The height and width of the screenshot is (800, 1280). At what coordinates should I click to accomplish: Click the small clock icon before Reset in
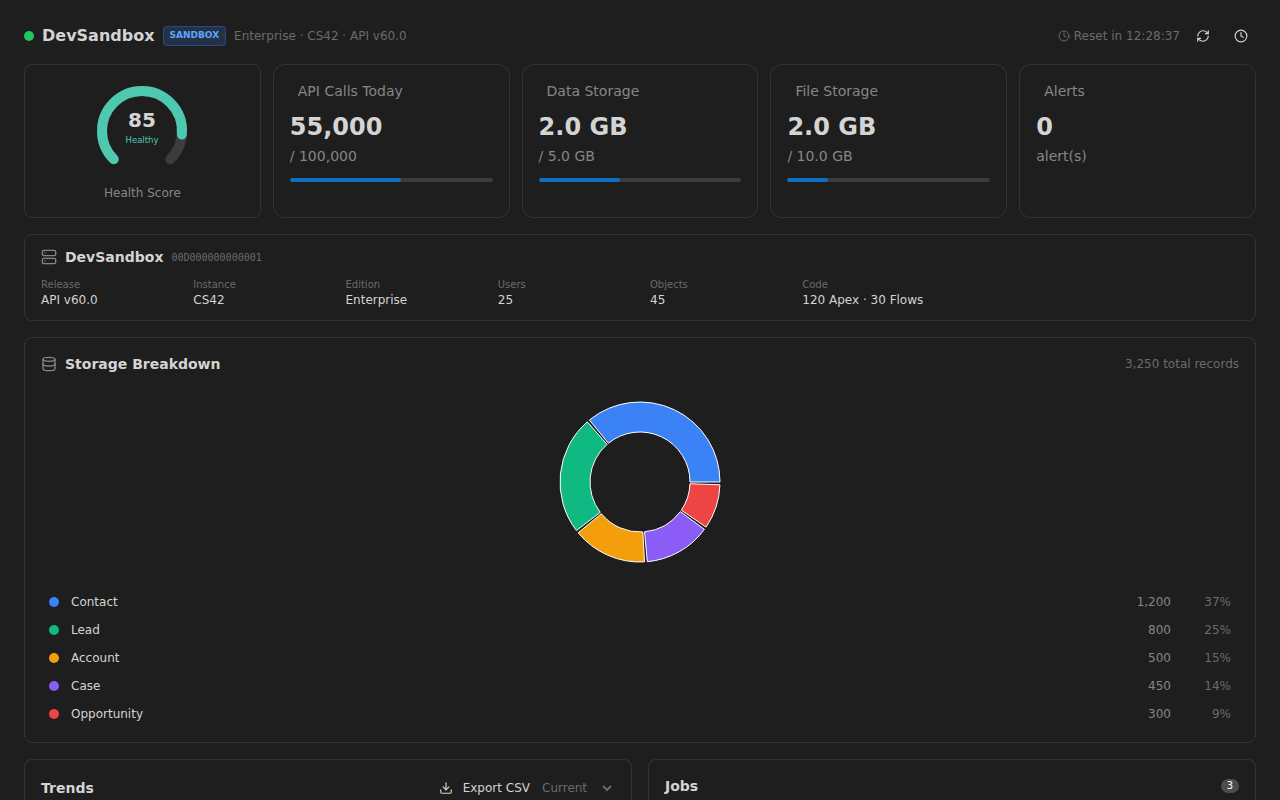(1064, 36)
